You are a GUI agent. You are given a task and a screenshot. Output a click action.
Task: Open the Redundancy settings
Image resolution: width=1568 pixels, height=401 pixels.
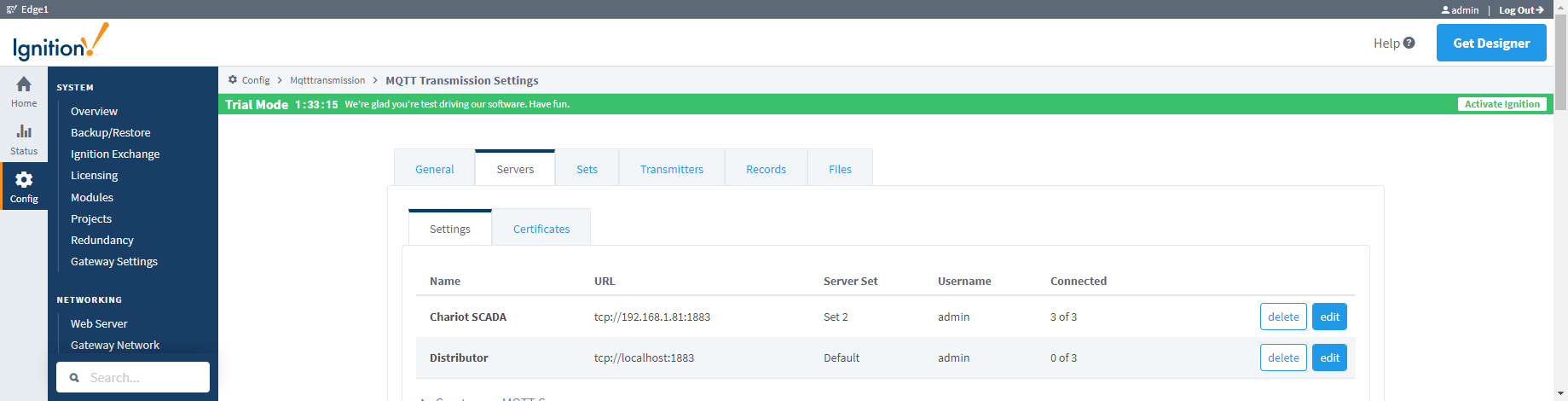click(102, 240)
